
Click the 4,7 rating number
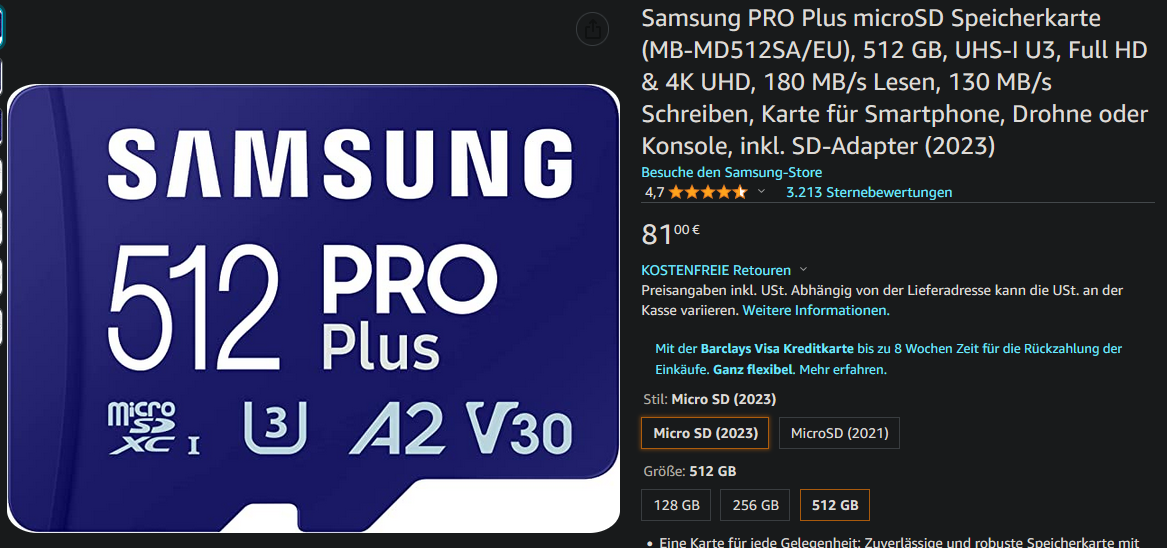[x=653, y=192]
